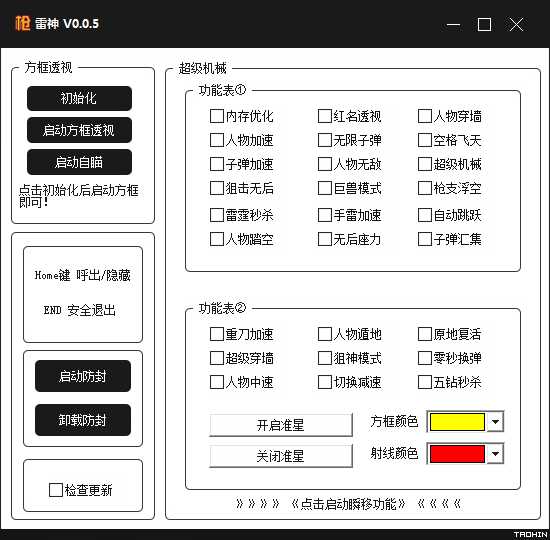Click the 开启准星 button
The height and width of the screenshot is (540, 550).
pyautogui.click(x=281, y=425)
